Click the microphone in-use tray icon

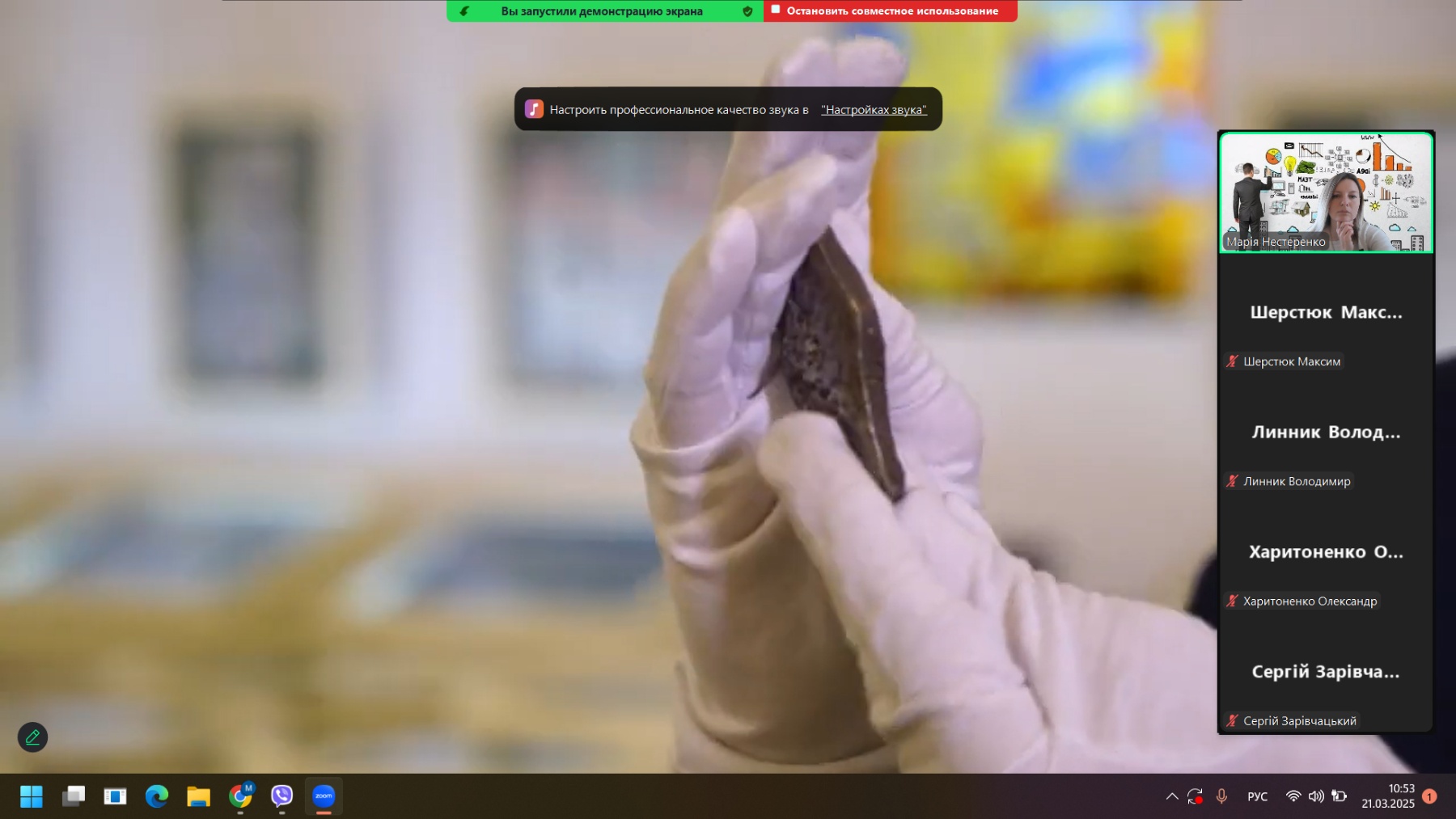coord(1221,796)
